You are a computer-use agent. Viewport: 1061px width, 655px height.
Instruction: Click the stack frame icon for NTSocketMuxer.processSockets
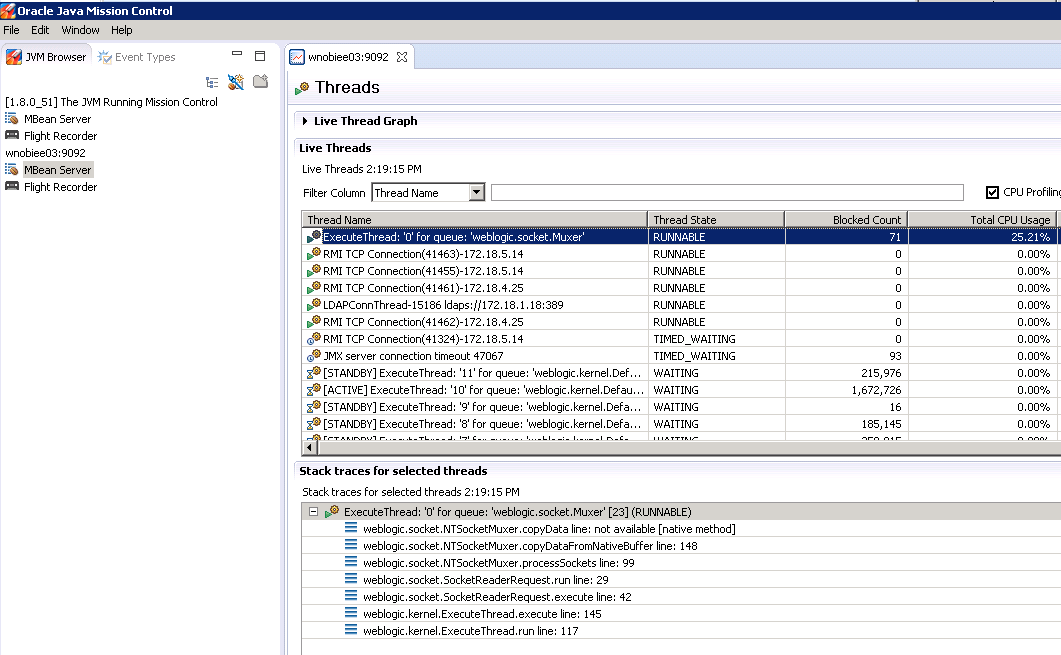coord(351,563)
